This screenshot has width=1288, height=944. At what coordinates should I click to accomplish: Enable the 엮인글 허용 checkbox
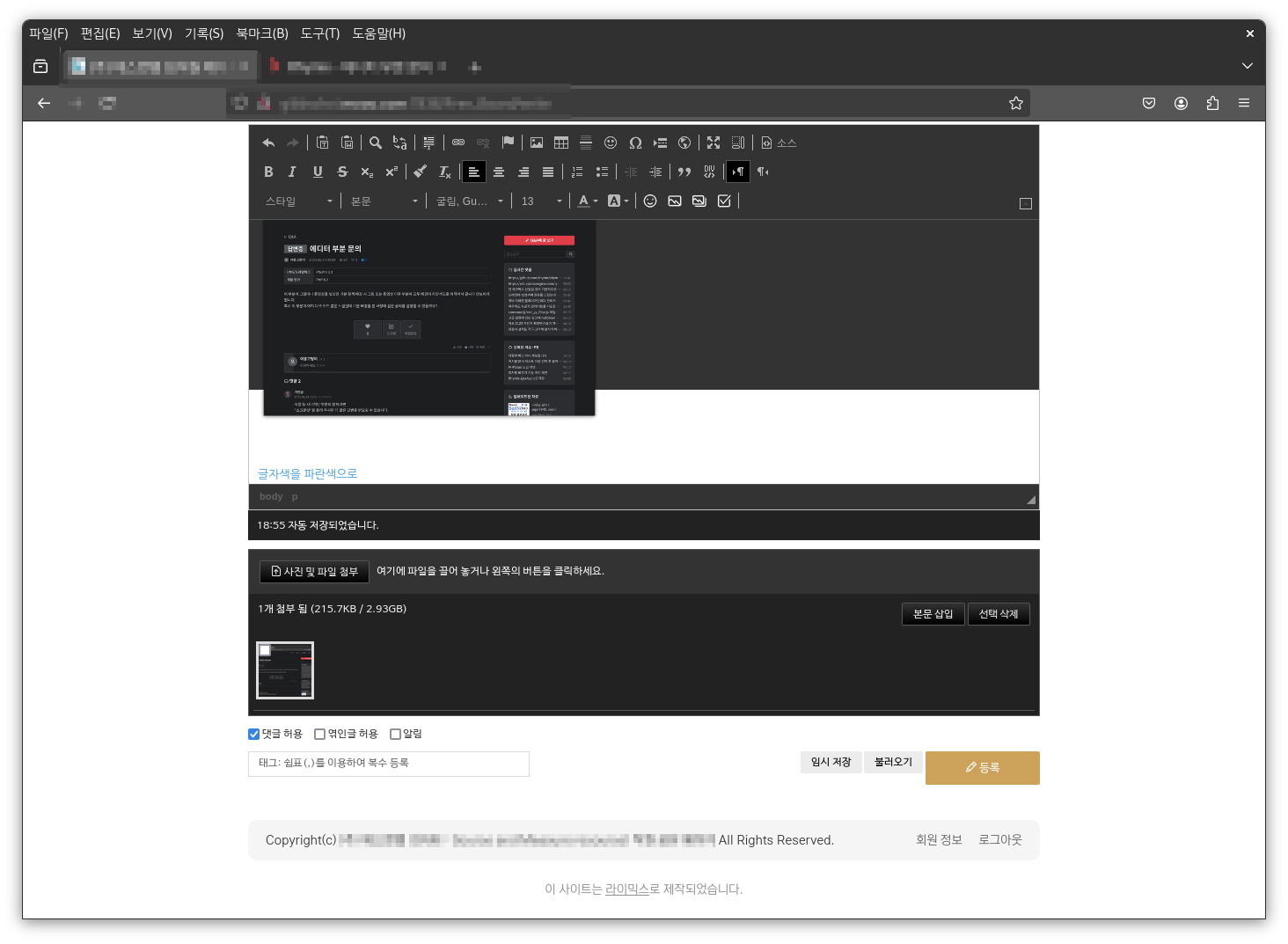320,735
